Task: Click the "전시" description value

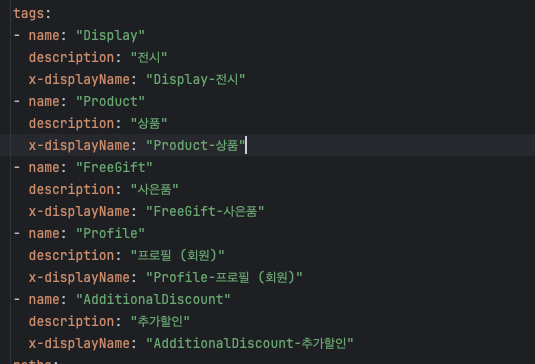Action: click(x=149, y=57)
